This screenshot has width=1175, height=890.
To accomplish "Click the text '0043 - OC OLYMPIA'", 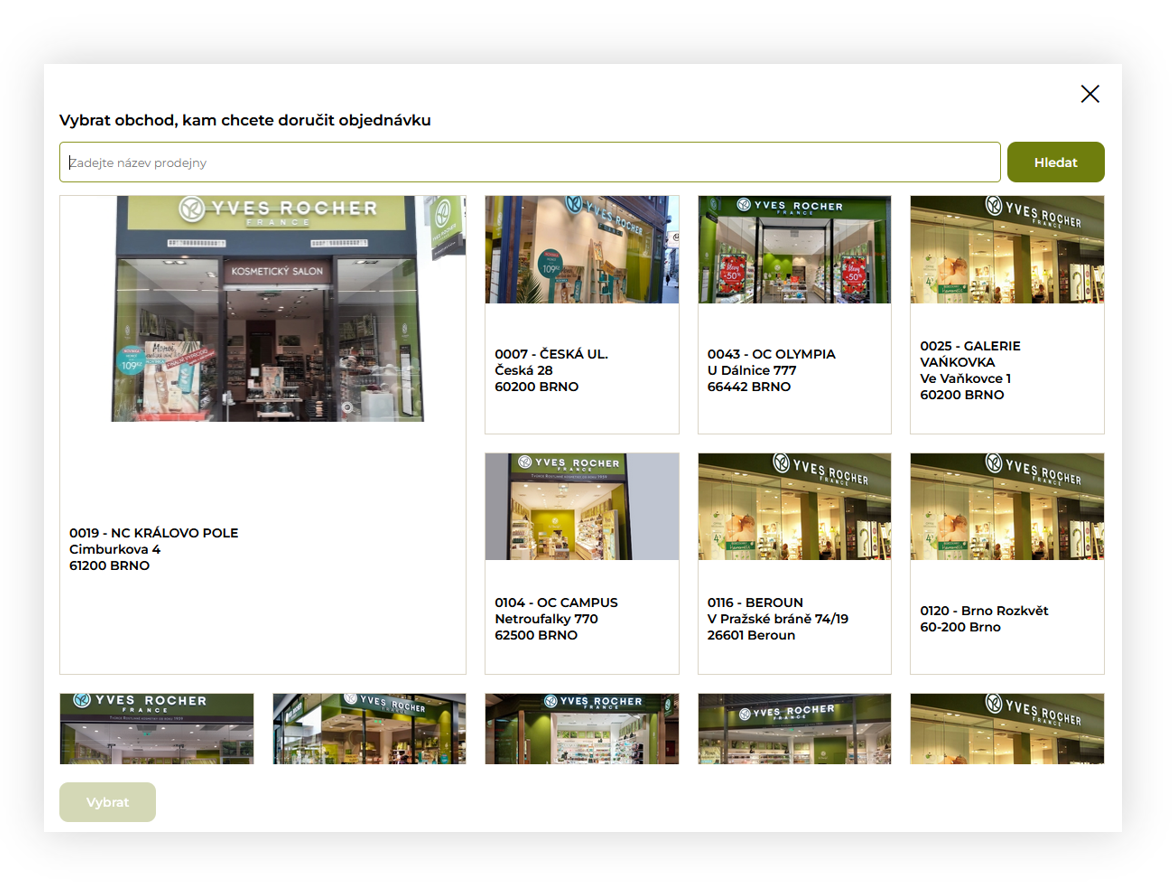I will click(x=771, y=354).
